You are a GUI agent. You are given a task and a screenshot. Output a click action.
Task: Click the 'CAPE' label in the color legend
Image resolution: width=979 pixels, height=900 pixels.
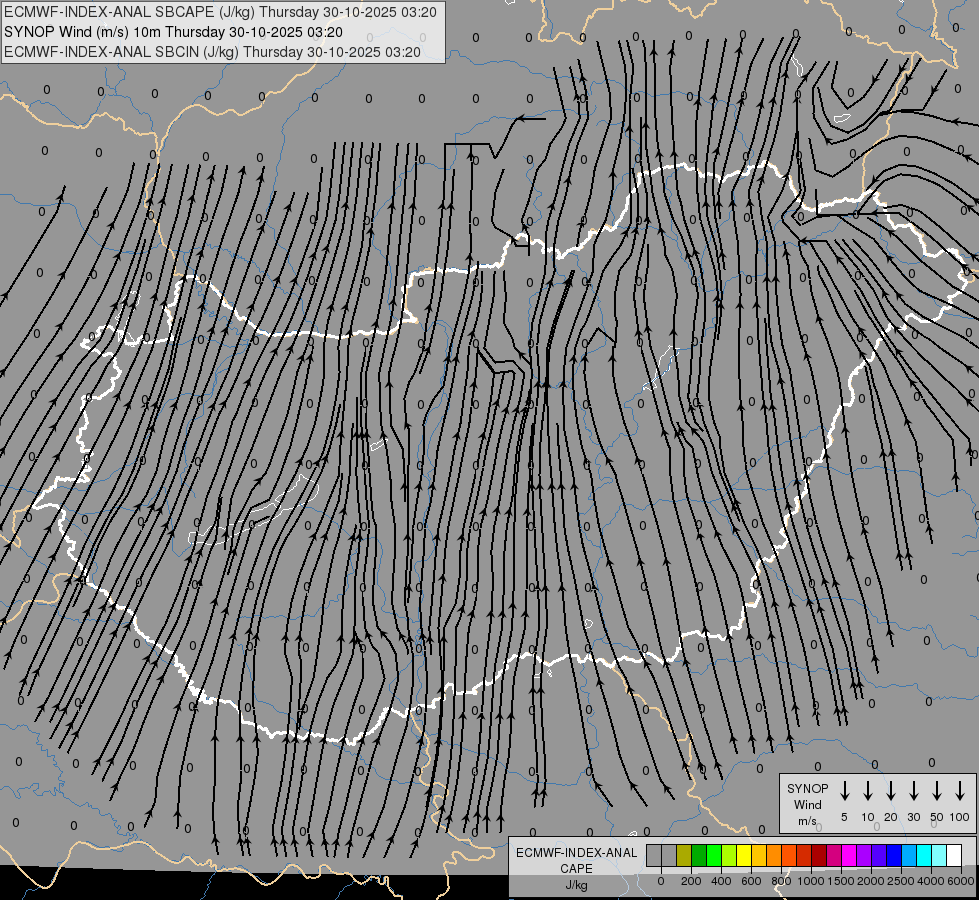576,869
